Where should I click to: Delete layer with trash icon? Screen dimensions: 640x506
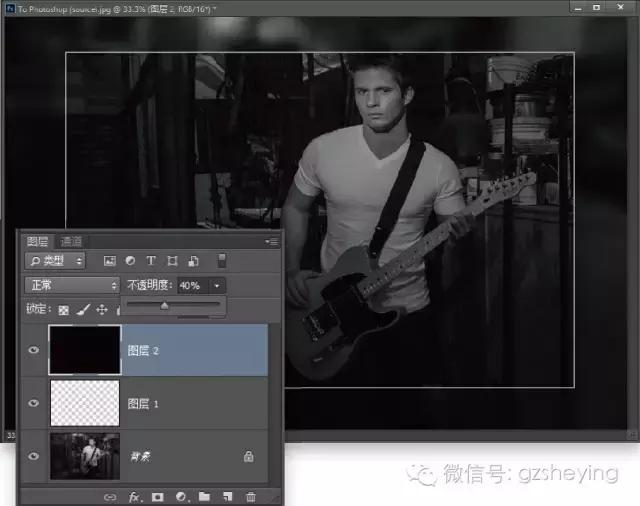click(251, 496)
